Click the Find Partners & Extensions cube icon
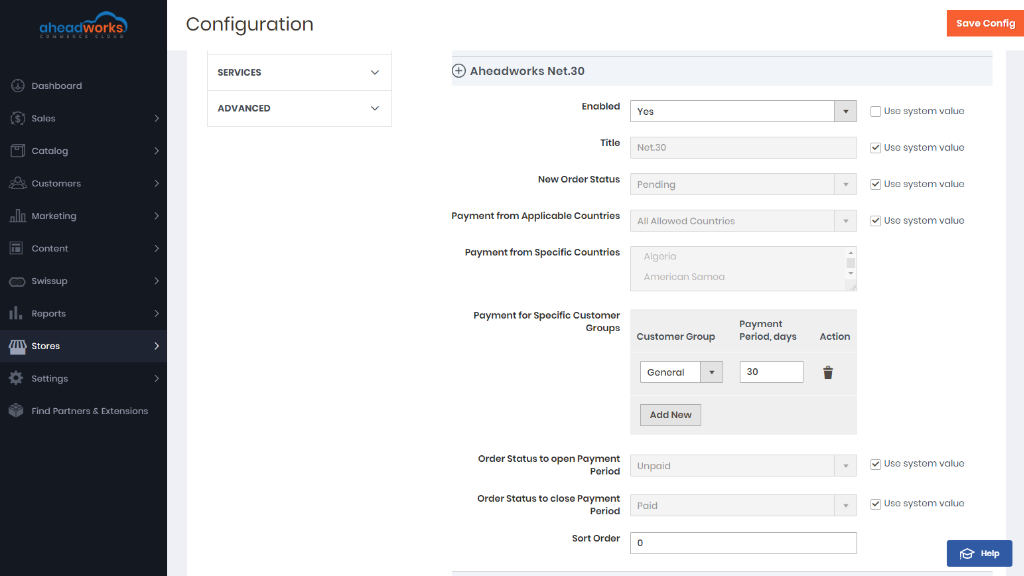 click(x=16, y=411)
